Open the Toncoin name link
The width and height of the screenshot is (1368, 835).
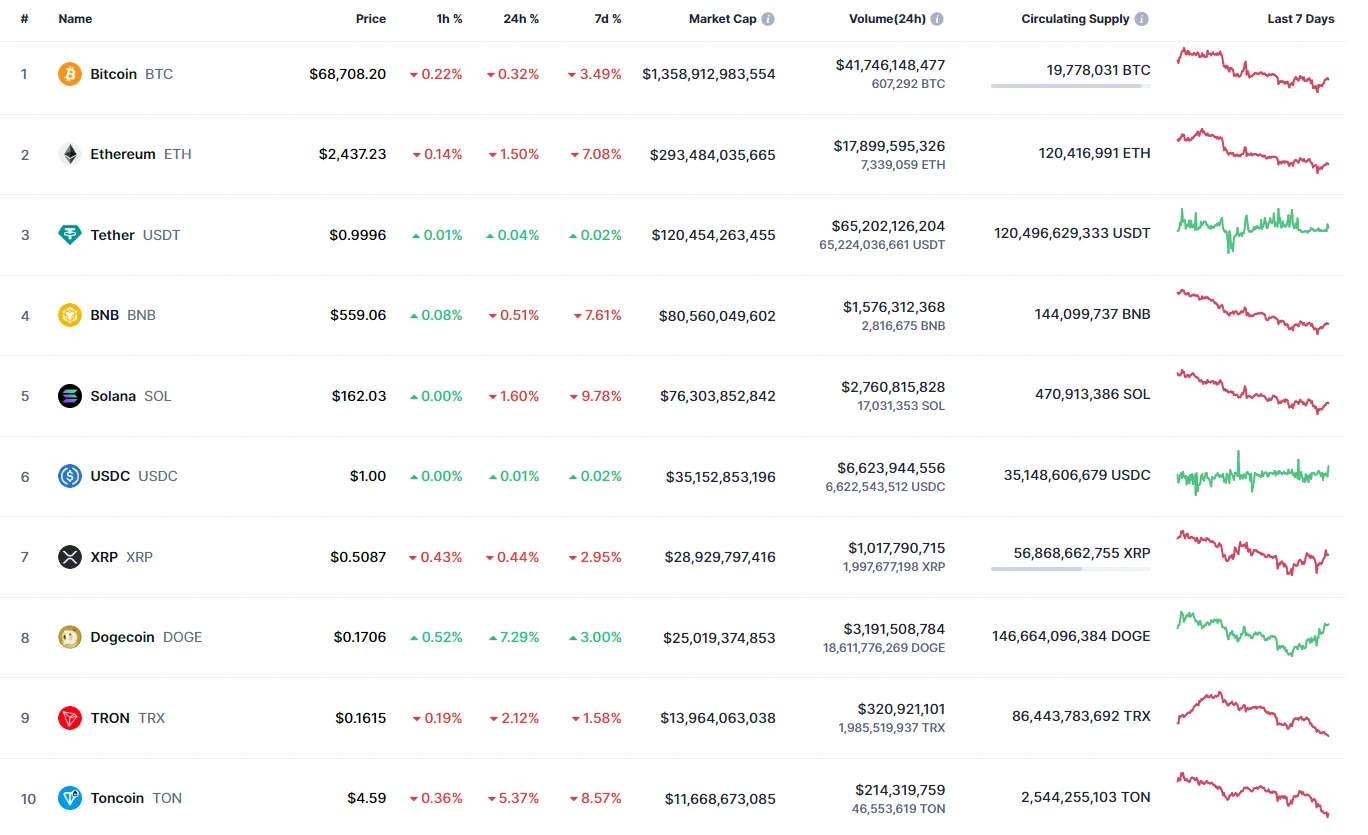click(x=117, y=798)
